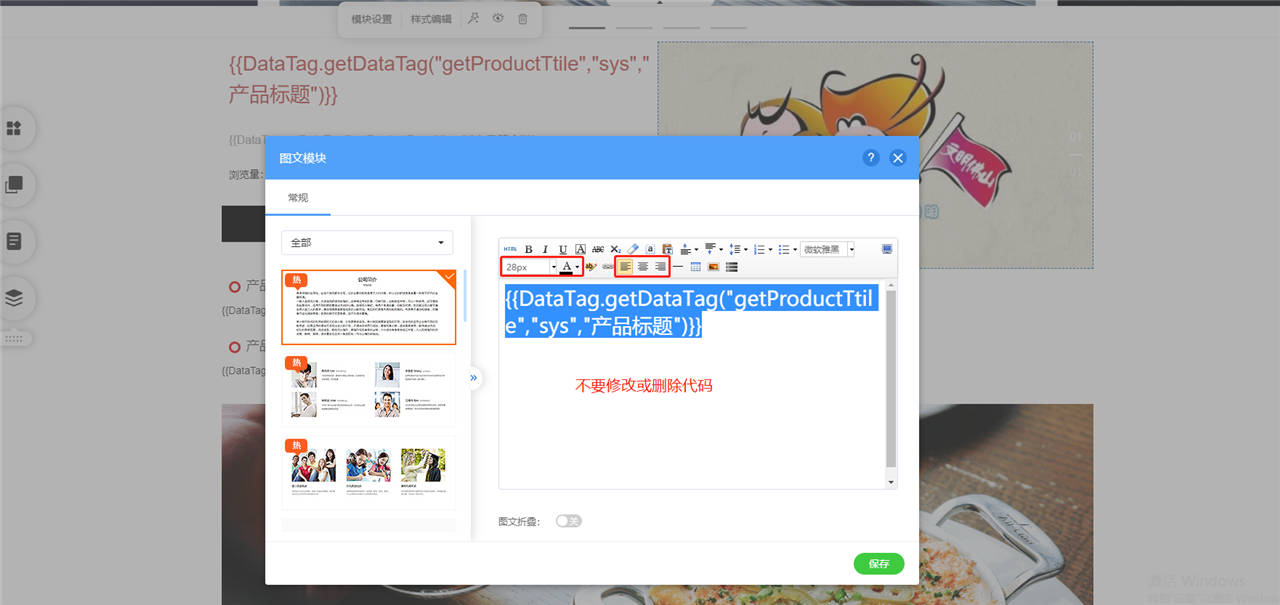
Task: Underline the selected text
Action: click(563, 249)
